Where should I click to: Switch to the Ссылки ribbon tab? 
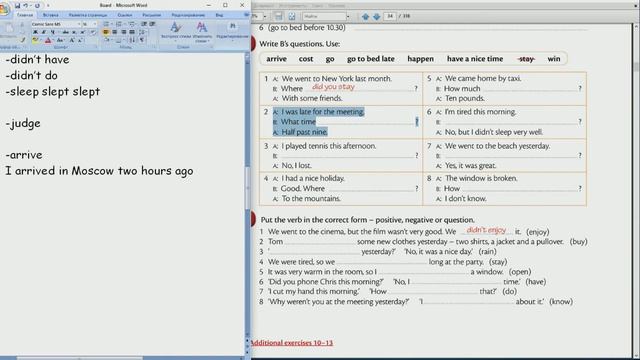click(x=125, y=15)
